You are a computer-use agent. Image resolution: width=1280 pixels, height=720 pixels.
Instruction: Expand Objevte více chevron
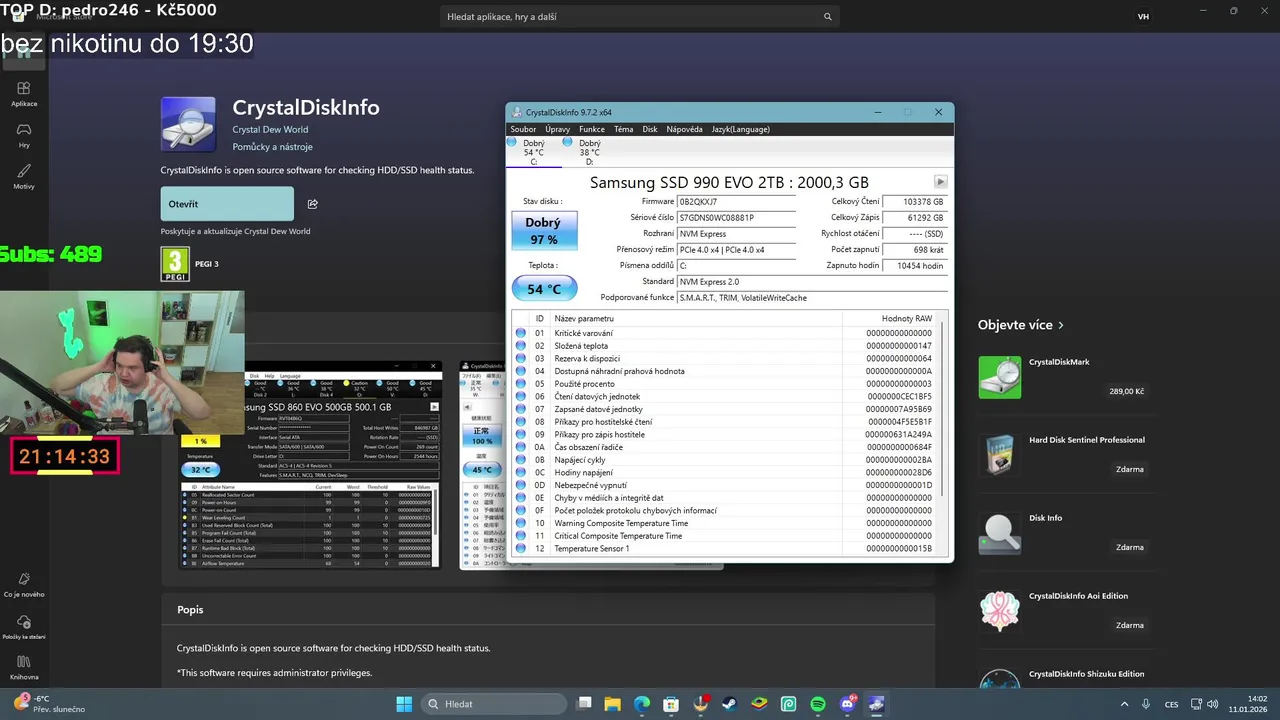[x=1061, y=325]
